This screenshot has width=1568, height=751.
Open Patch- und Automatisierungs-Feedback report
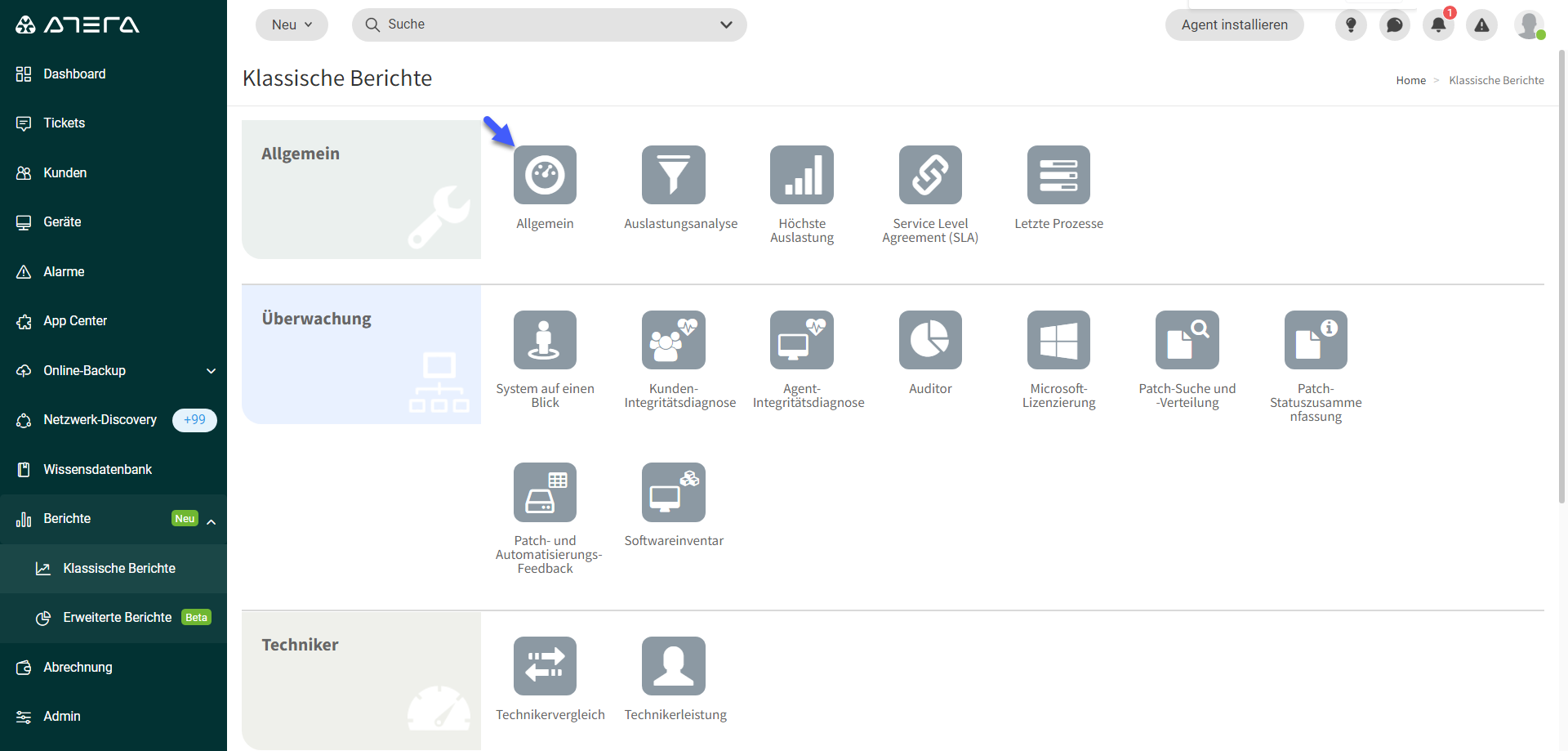[x=545, y=493]
